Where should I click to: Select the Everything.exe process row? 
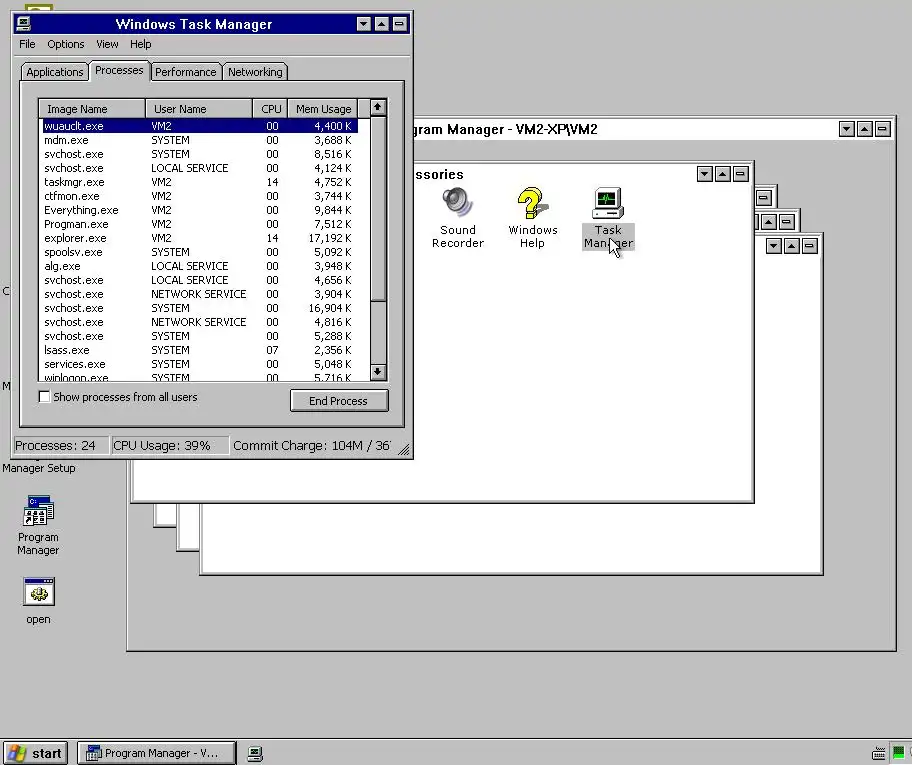pos(200,210)
